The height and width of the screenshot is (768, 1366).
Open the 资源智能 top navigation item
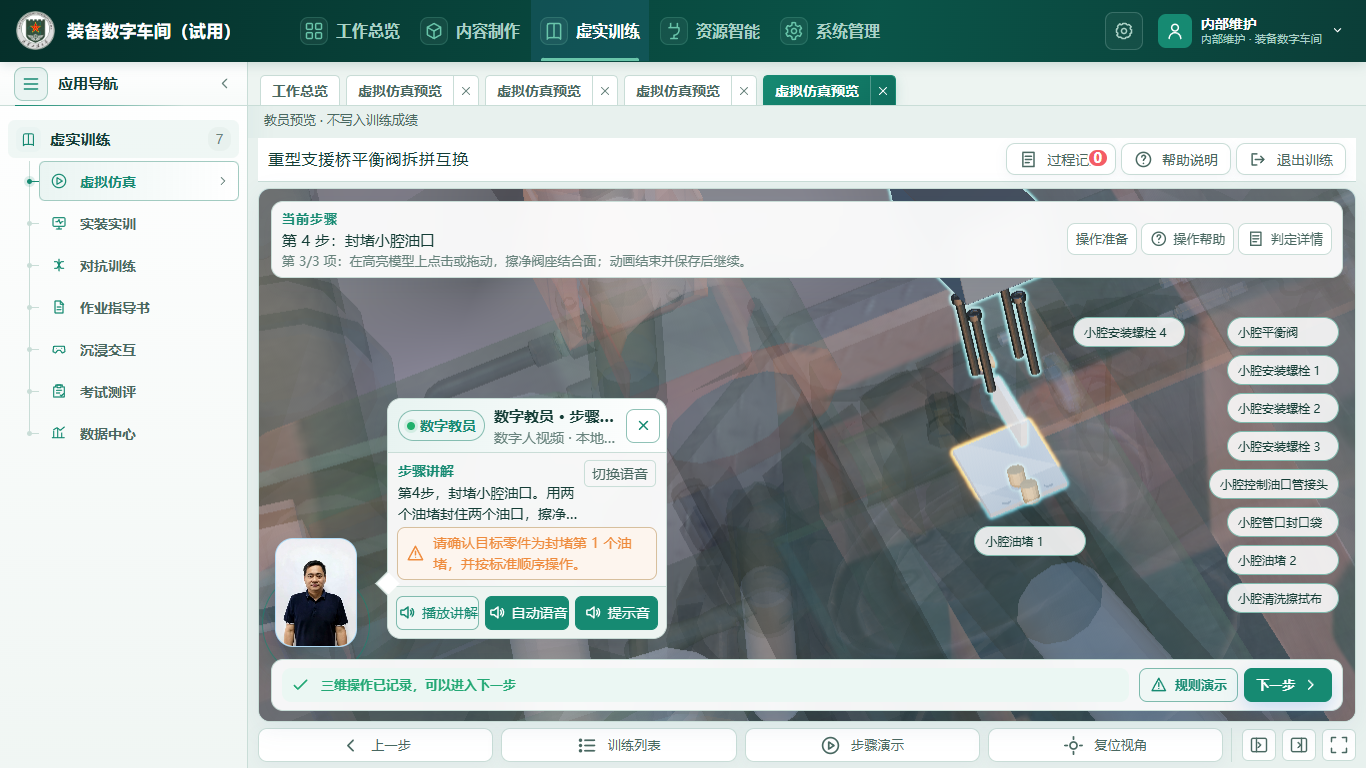tap(711, 31)
